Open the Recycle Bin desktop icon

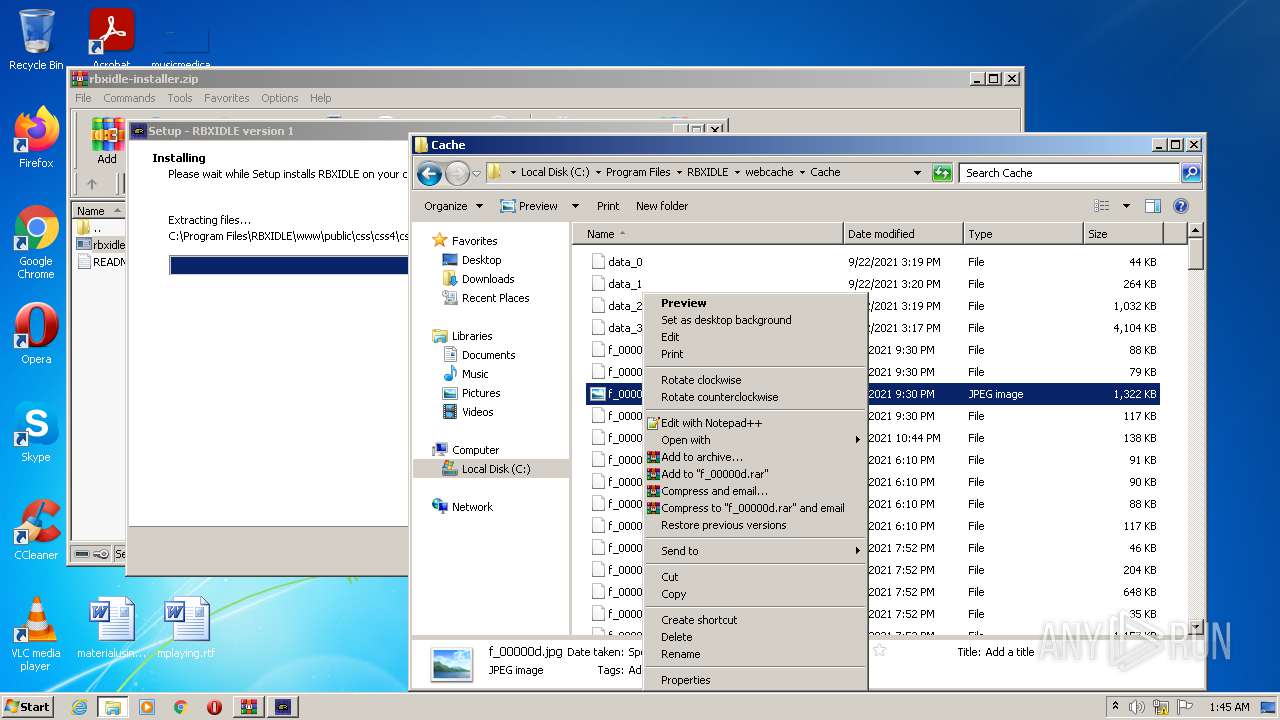(x=36, y=40)
